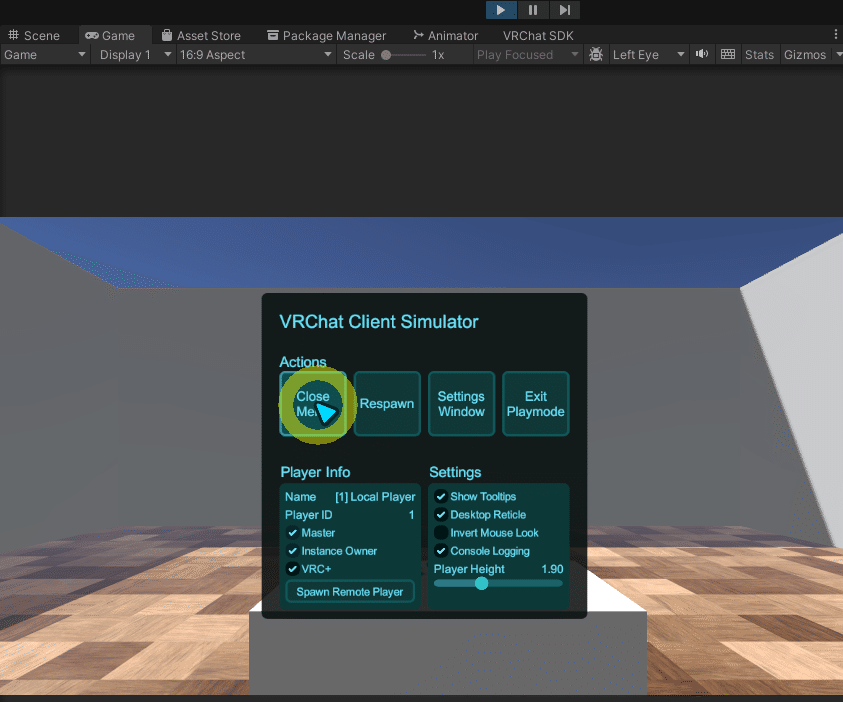
Task: Toggle Desktop Reticle checkbox
Action: [441, 515]
